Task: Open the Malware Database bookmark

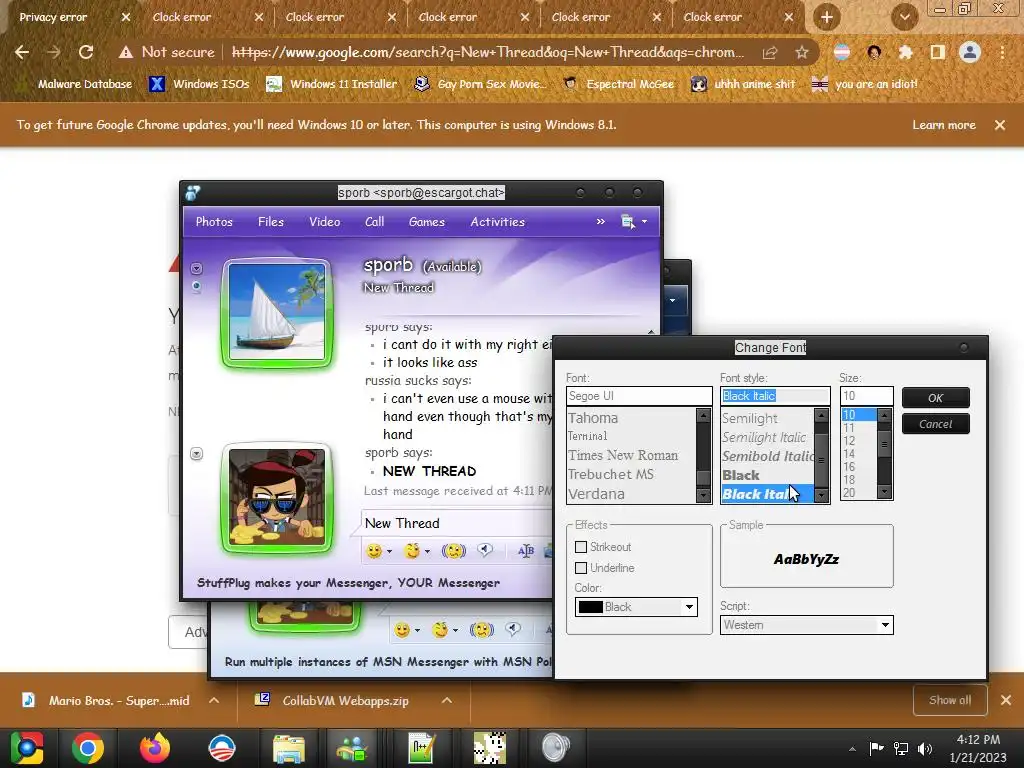Action: (76, 84)
